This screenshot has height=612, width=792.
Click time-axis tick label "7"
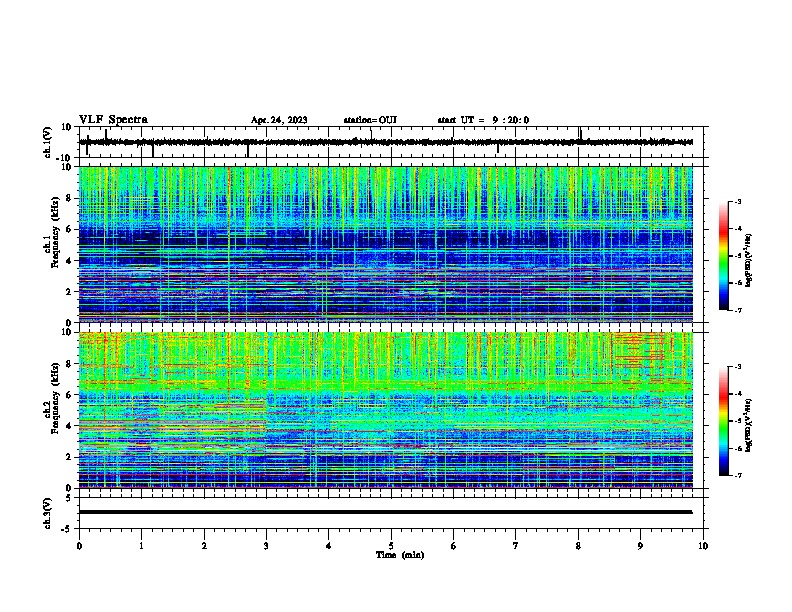[516, 546]
